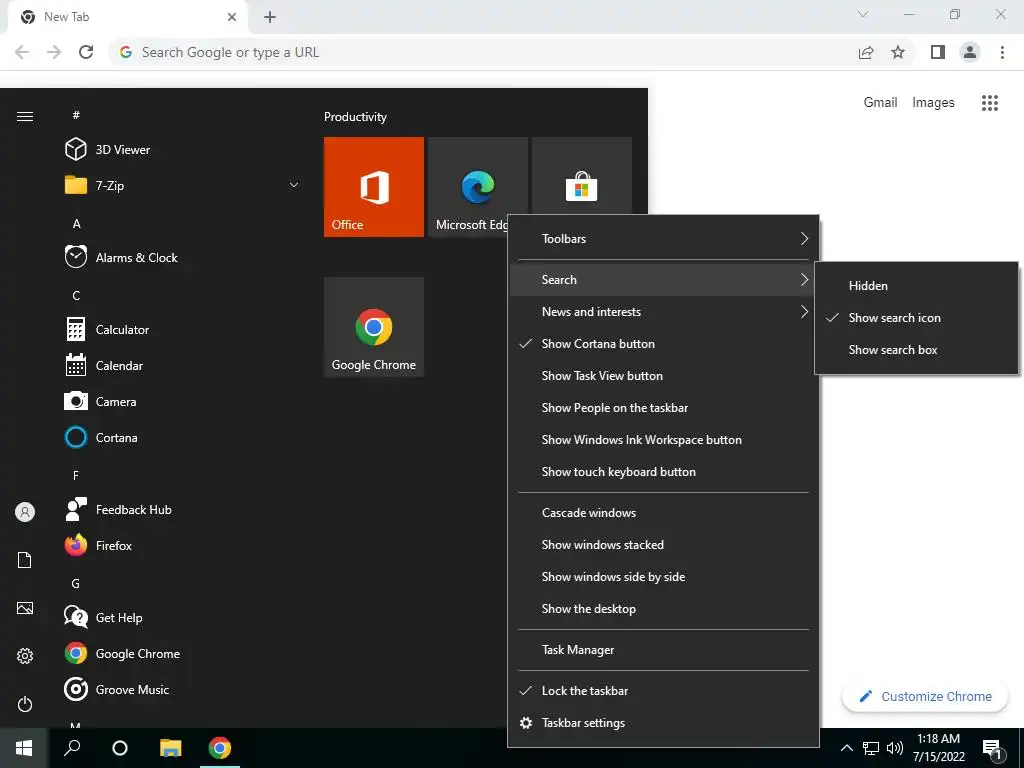
Task: Select Hidden in the Search submenu
Action: [x=916, y=285]
